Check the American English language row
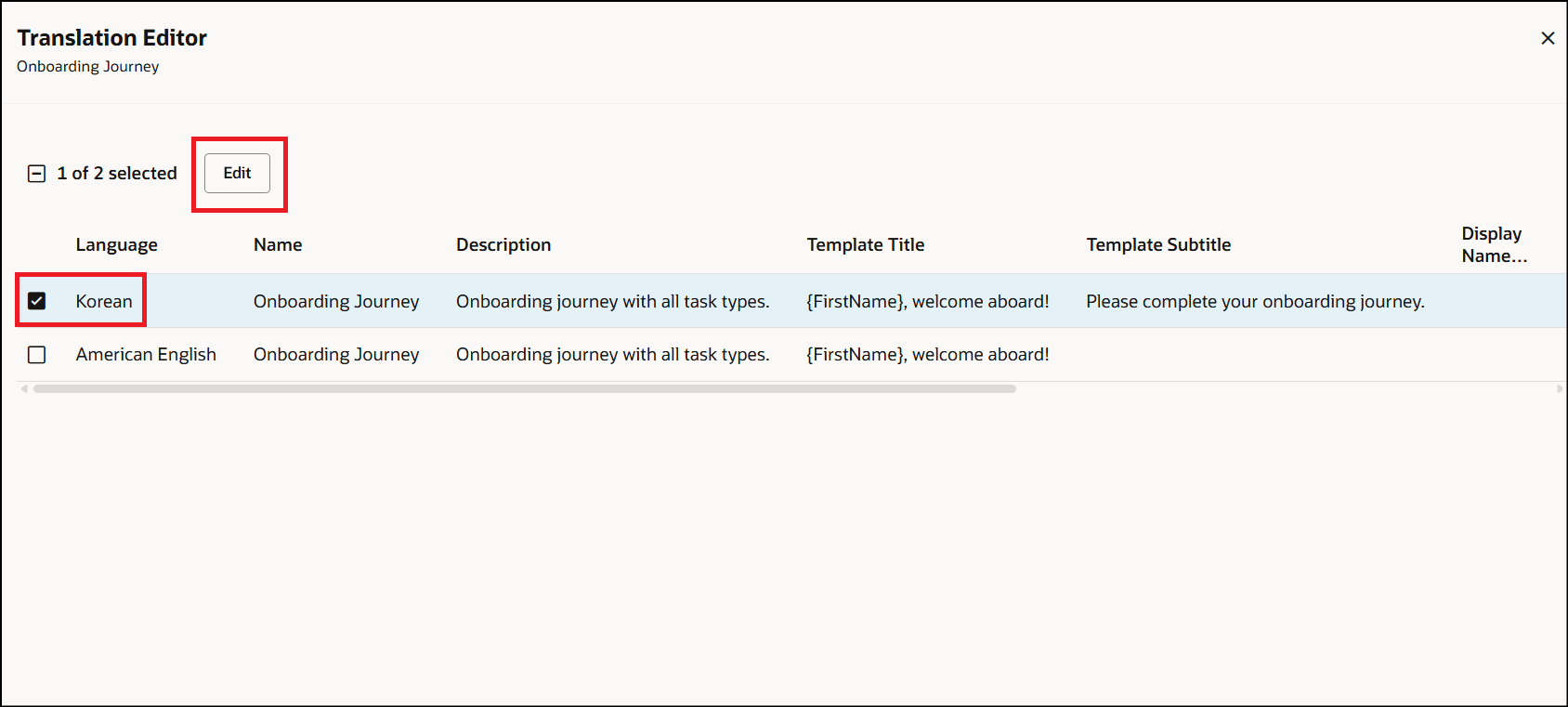The image size is (1568, 707). 36,354
